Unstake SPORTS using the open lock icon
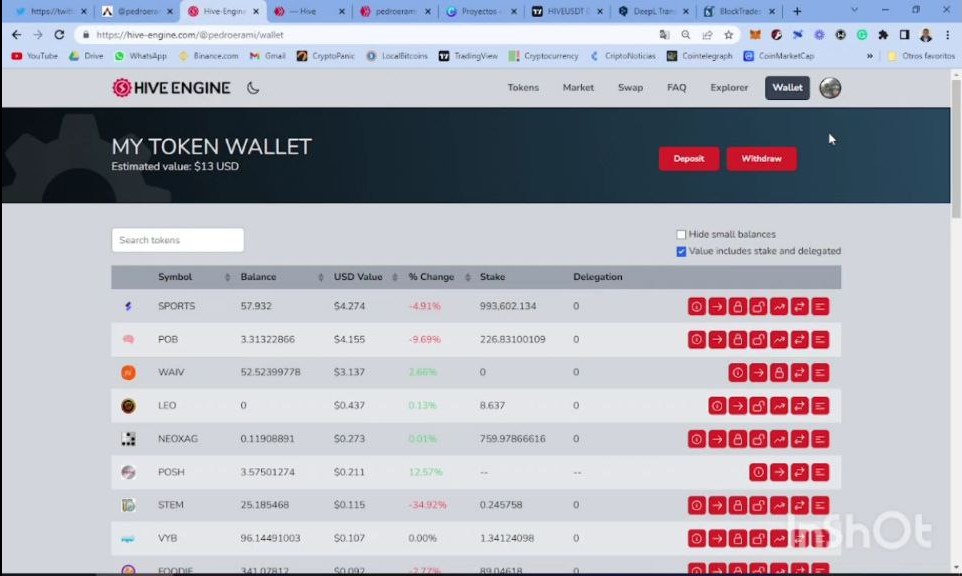The image size is (962, 576). [758, 306]
